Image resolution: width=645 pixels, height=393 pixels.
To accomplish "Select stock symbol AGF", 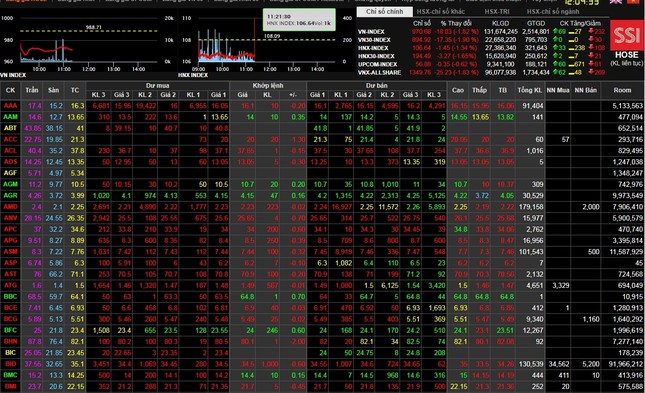I will tap(11, 173).
